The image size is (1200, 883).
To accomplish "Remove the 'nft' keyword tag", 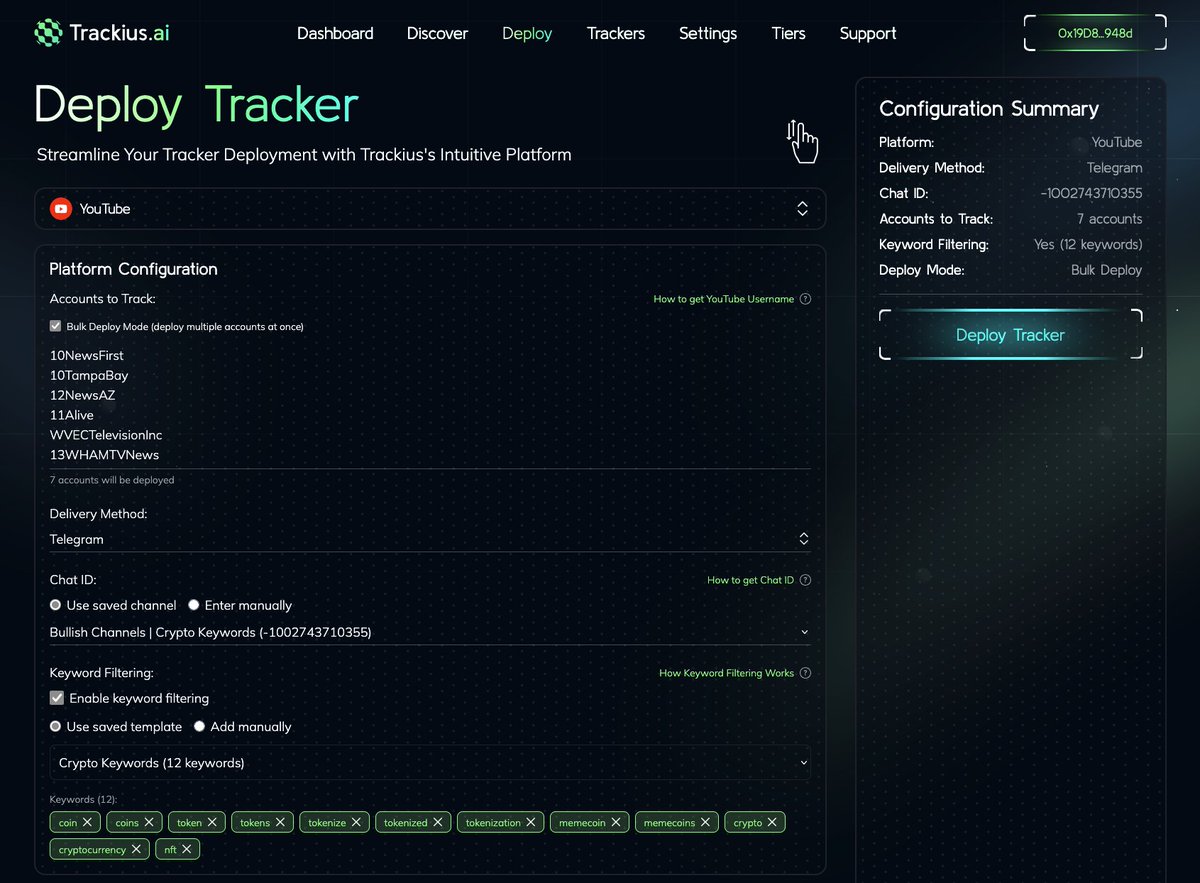I will (186, 849).
